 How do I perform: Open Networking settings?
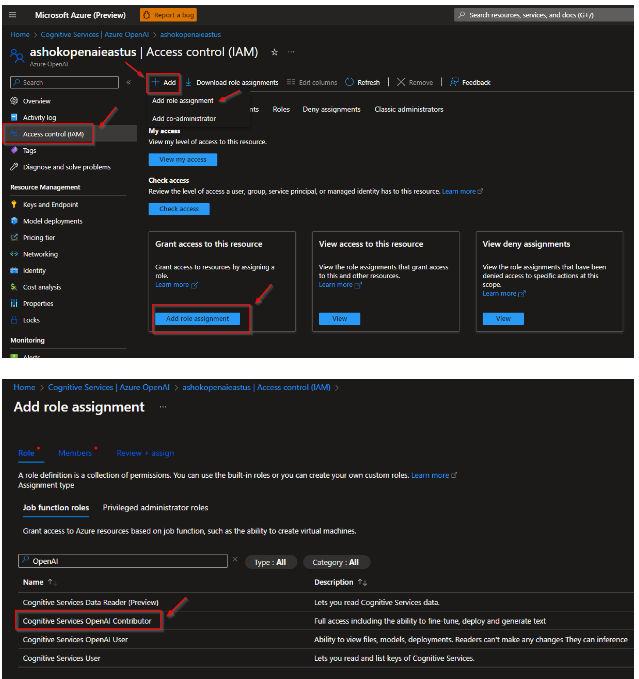point(40,254)
